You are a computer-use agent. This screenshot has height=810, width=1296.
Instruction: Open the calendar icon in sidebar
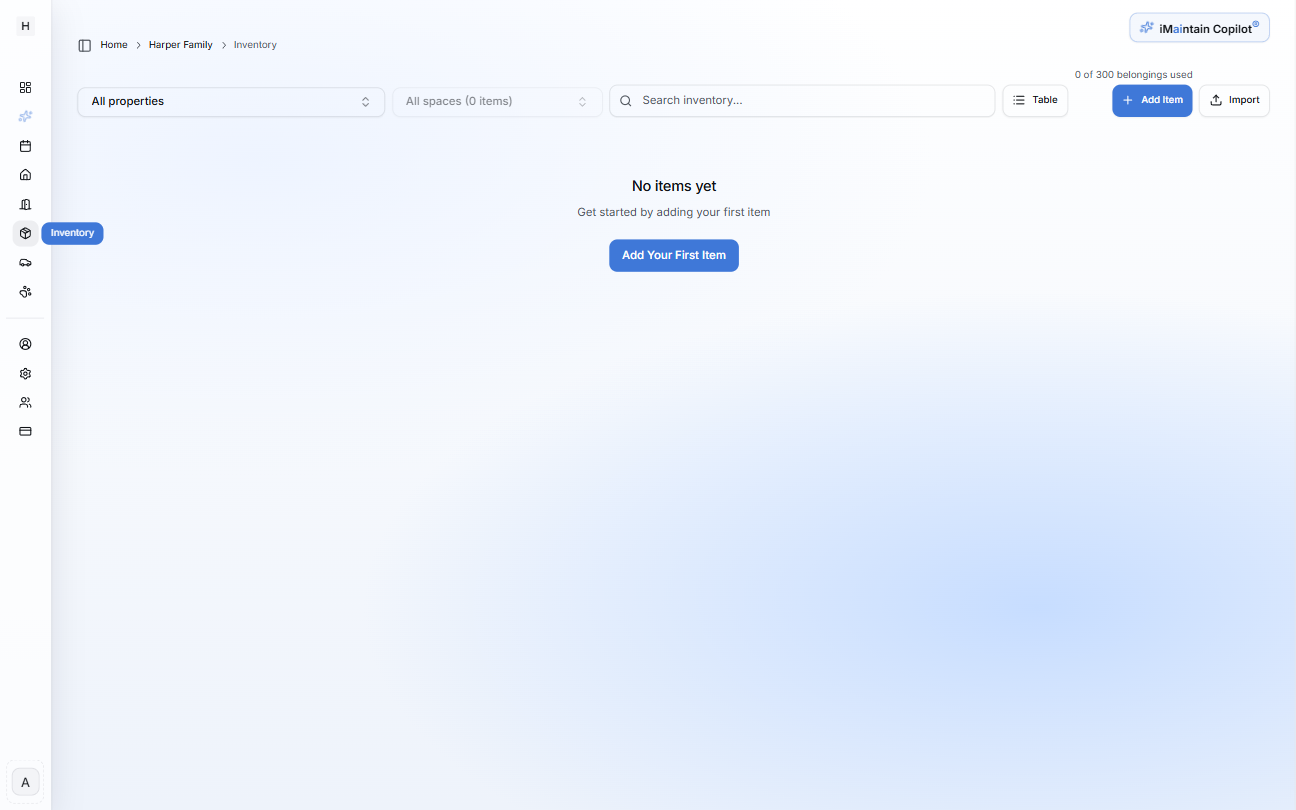click(25, 146)
